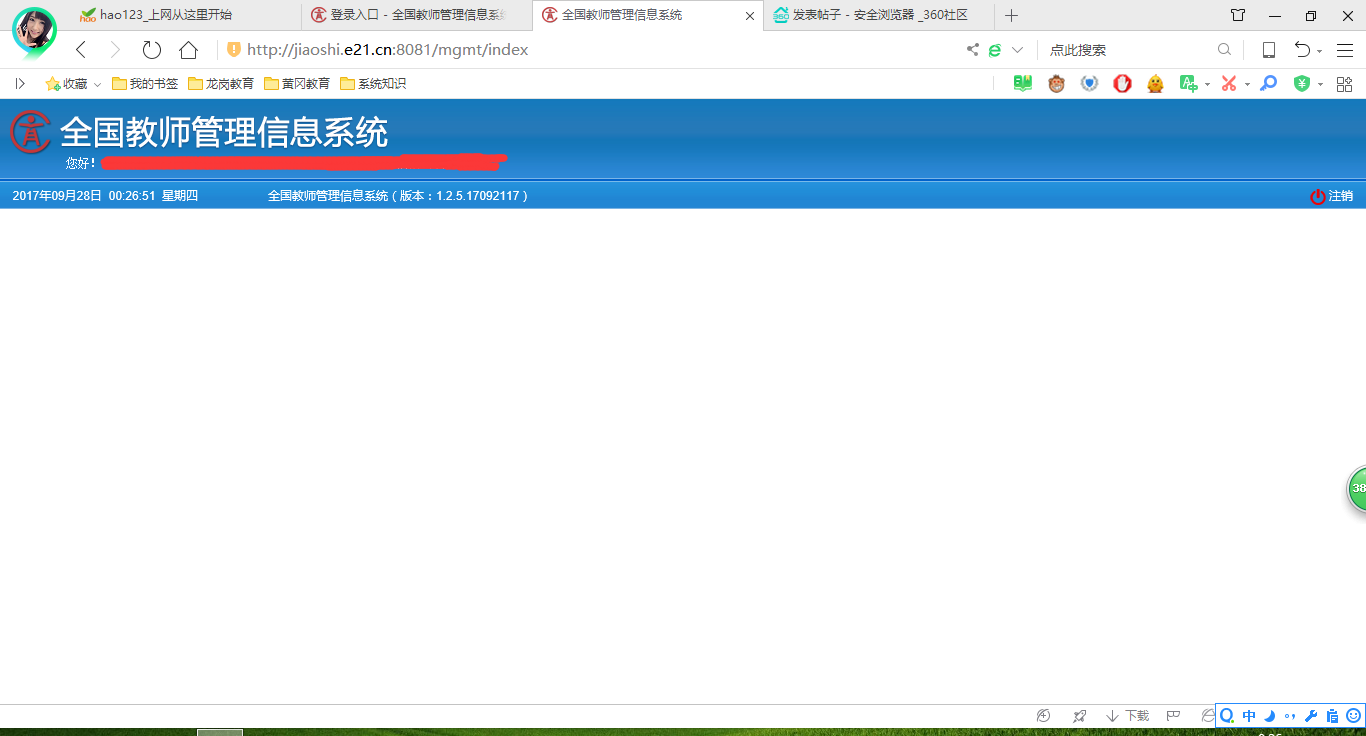Click the Adblock stop-hand extension icon

pos(1122,84)
